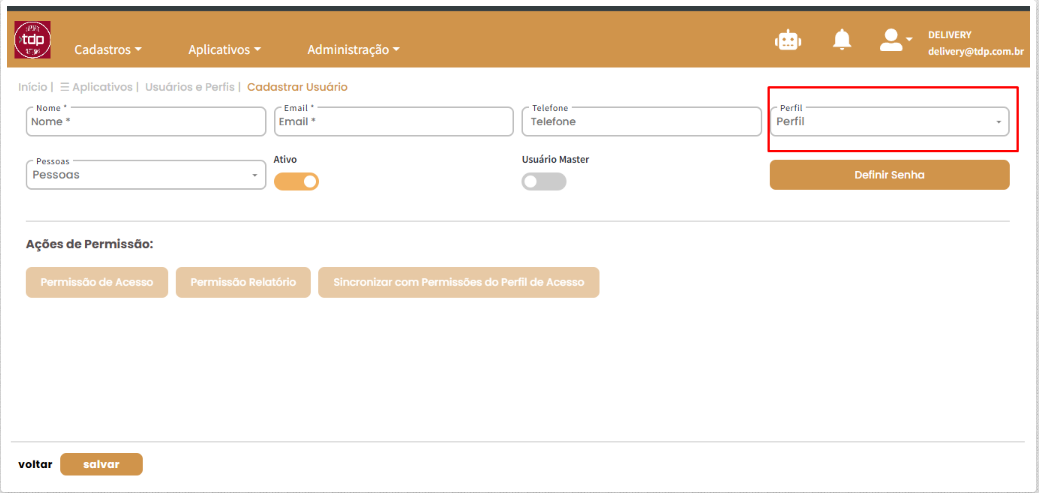Screen dimensions: 1039x493
Task: Click the tdp logo icon
Action: point(32,40)
